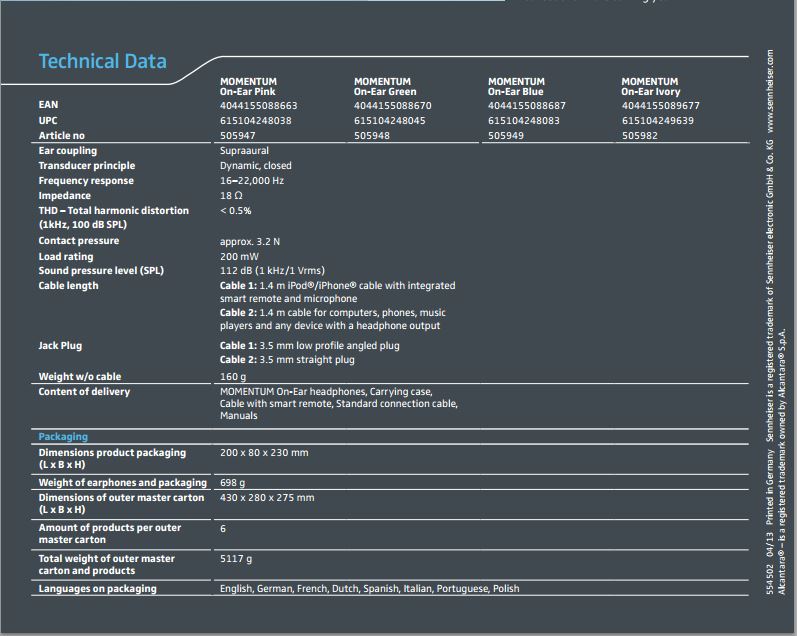This screenshot has width=797, height=636.
Task: Select Ivory article number 505982
Action: tap(639, 135)
